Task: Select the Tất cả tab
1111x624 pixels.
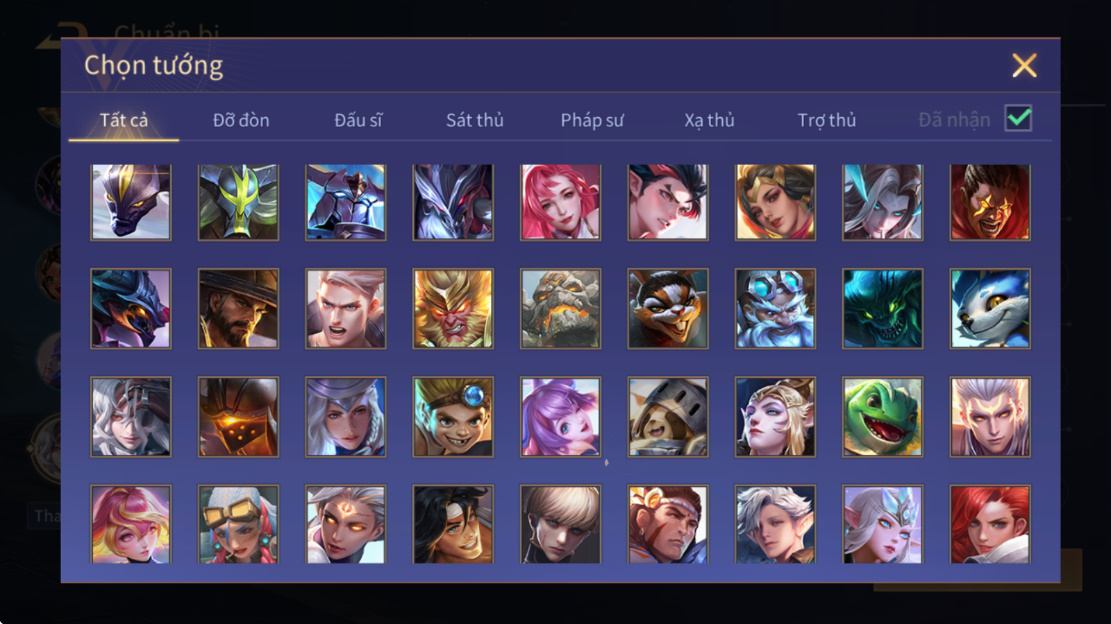Action: coord(124,120)
